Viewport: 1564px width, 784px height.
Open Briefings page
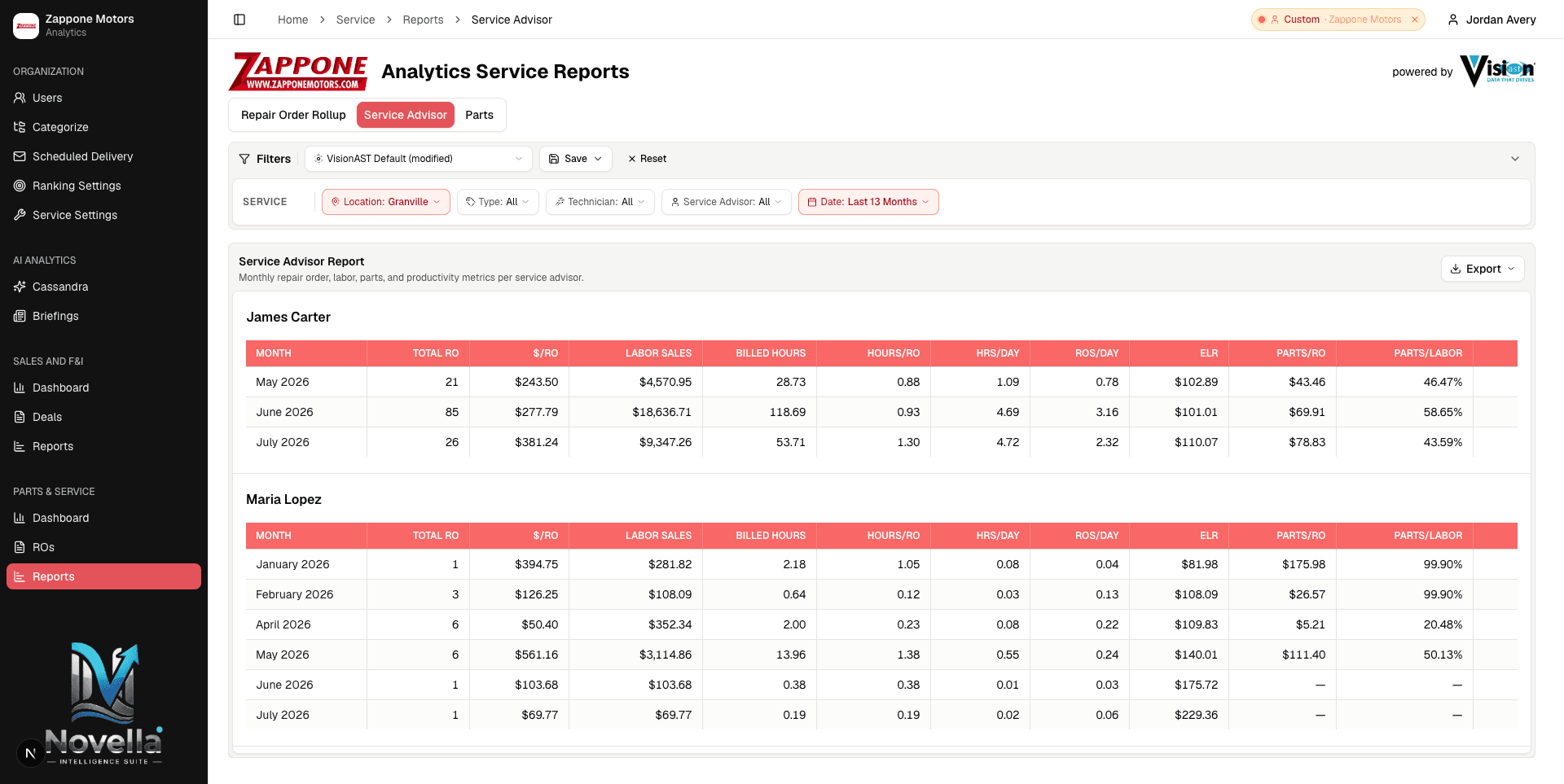tap(103, 316)
